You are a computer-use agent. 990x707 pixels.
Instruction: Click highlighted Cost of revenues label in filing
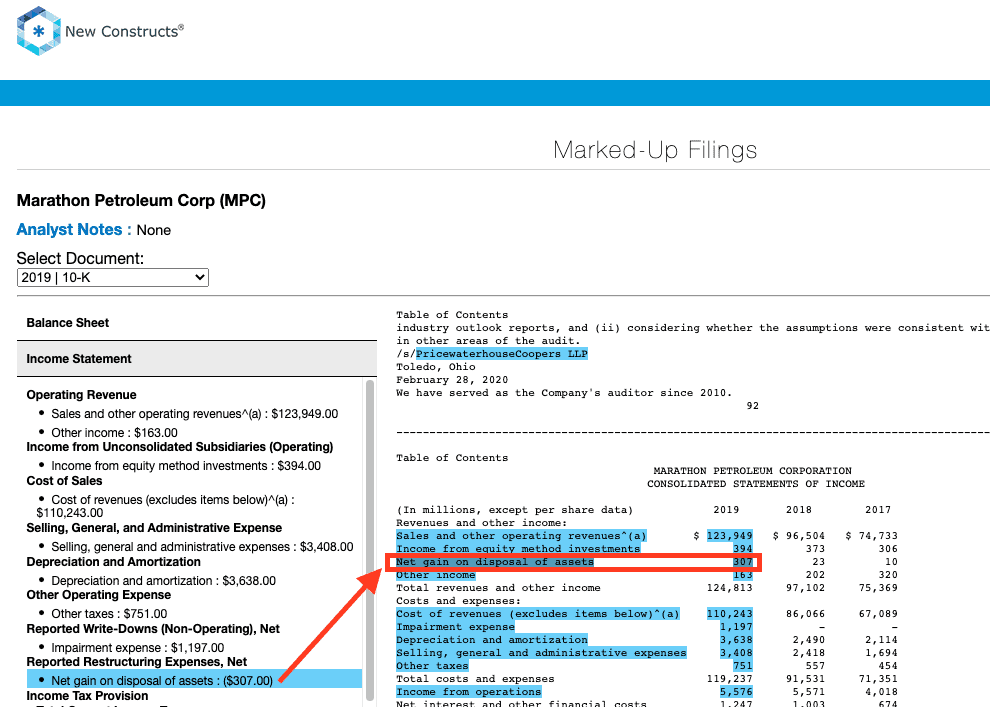538,614
